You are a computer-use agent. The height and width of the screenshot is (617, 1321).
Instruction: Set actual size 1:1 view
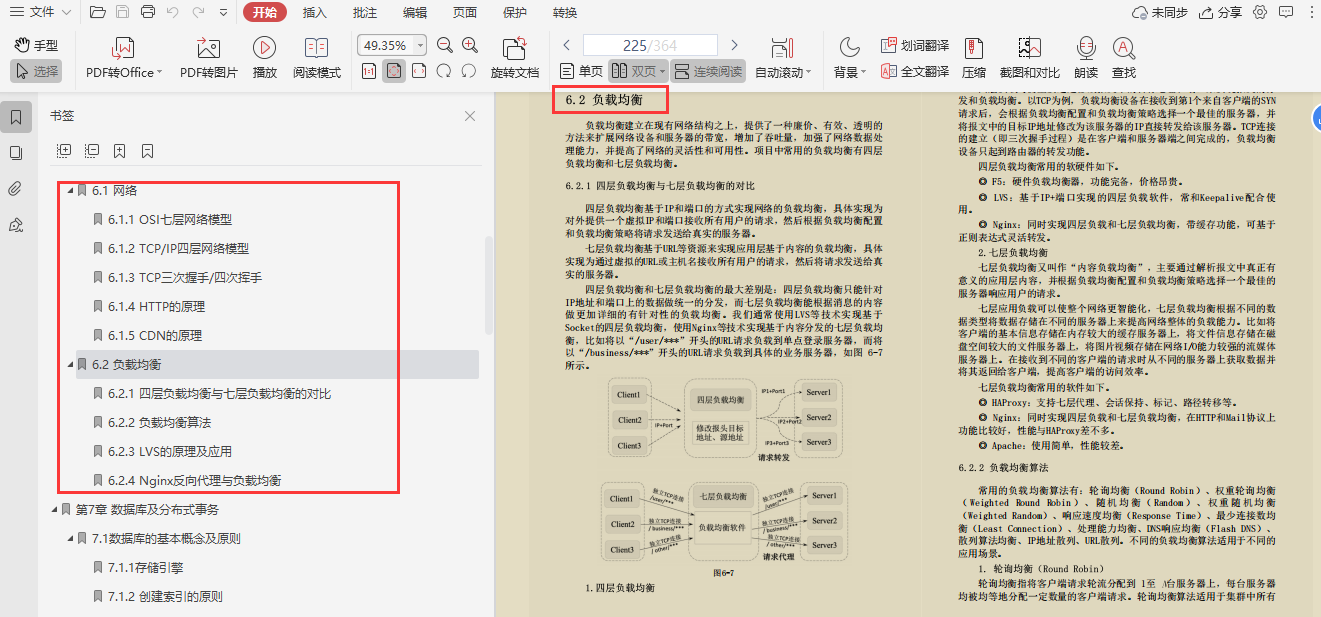pyautogui.click(x=369, y=71)
